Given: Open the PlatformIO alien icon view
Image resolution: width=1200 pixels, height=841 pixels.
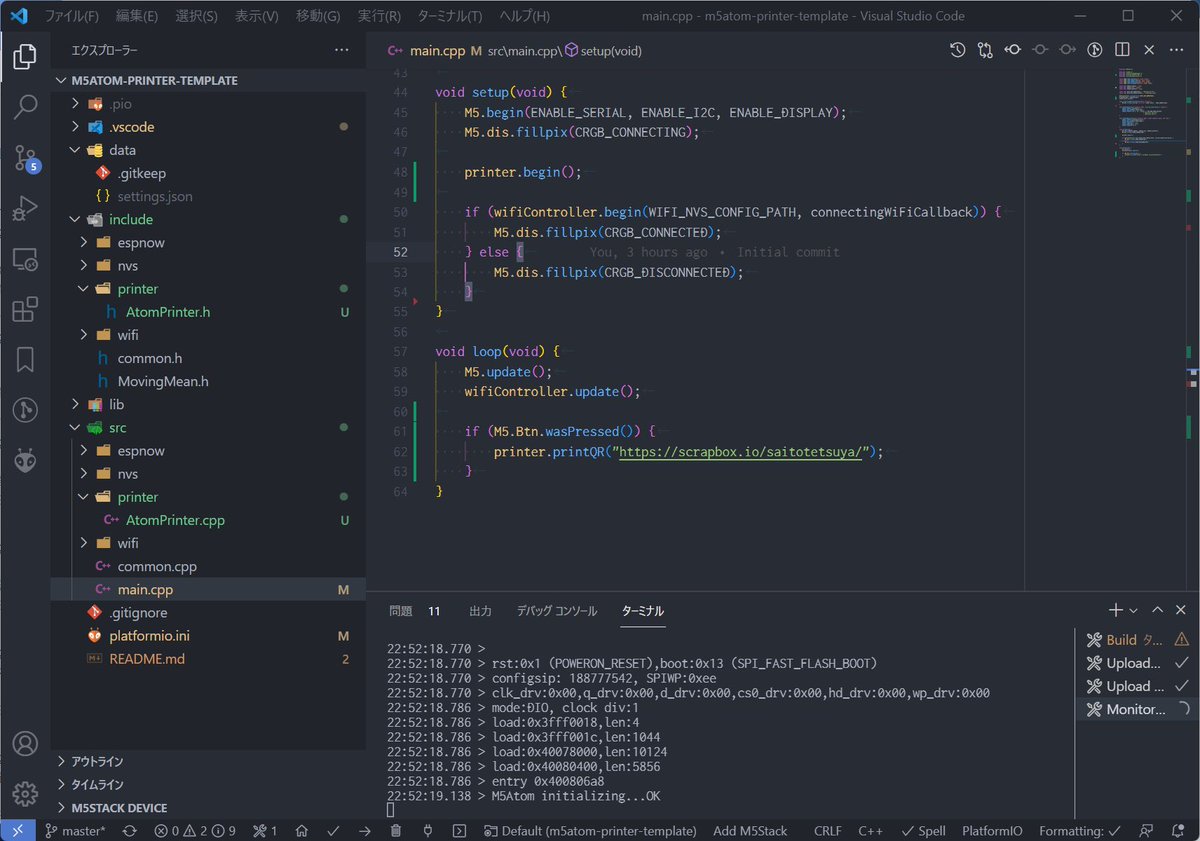Looking at the screenshot, I should [x=25, y=460].
